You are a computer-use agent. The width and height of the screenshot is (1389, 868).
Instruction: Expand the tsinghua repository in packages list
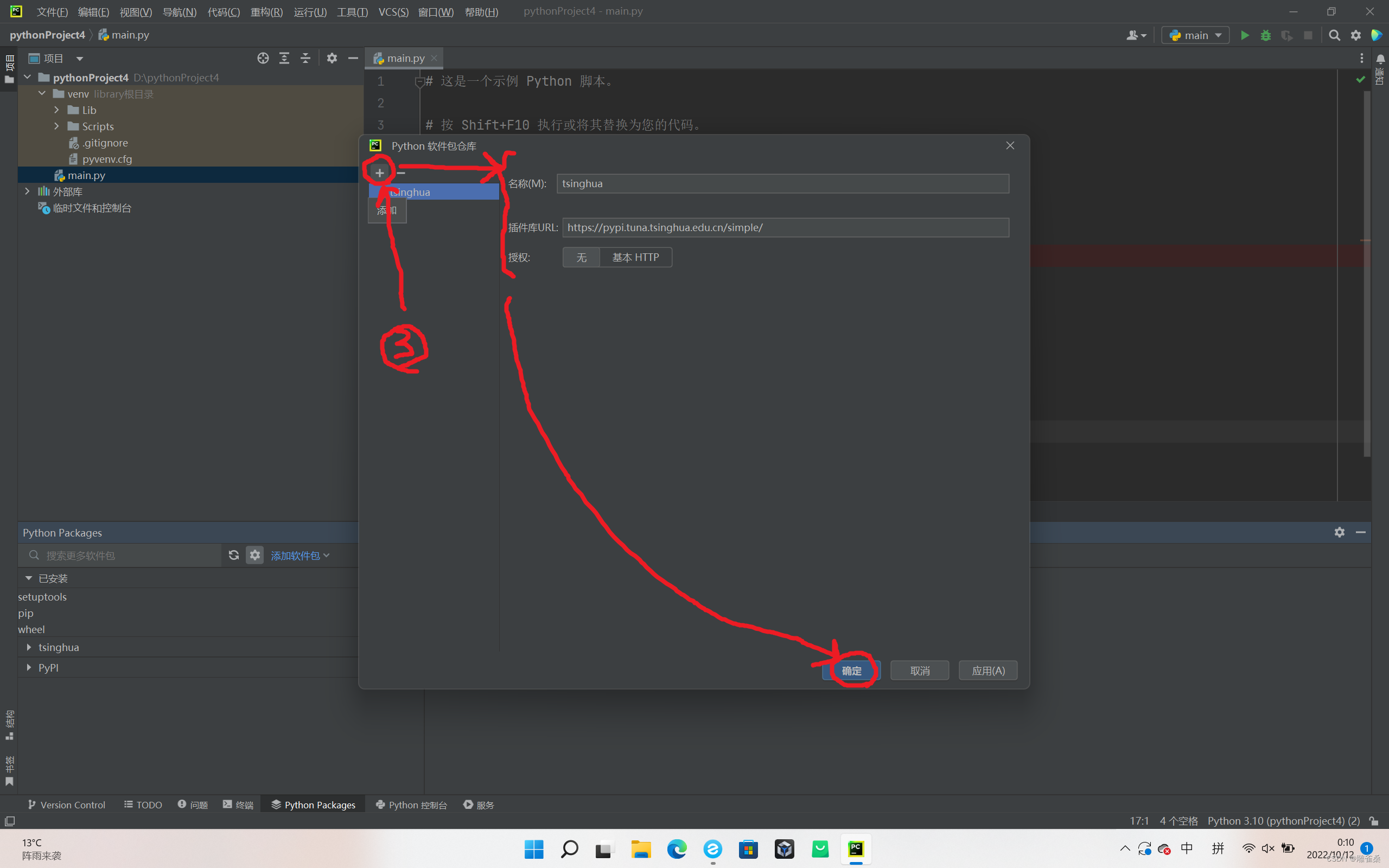(x=29, y=647)
